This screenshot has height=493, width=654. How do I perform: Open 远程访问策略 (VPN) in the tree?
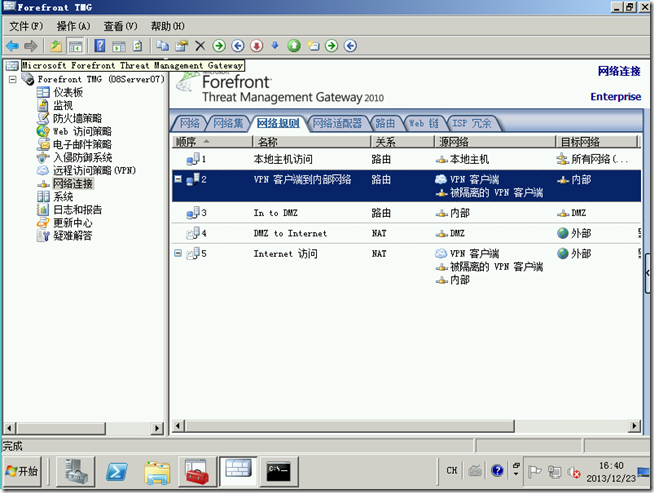(94, 170)
